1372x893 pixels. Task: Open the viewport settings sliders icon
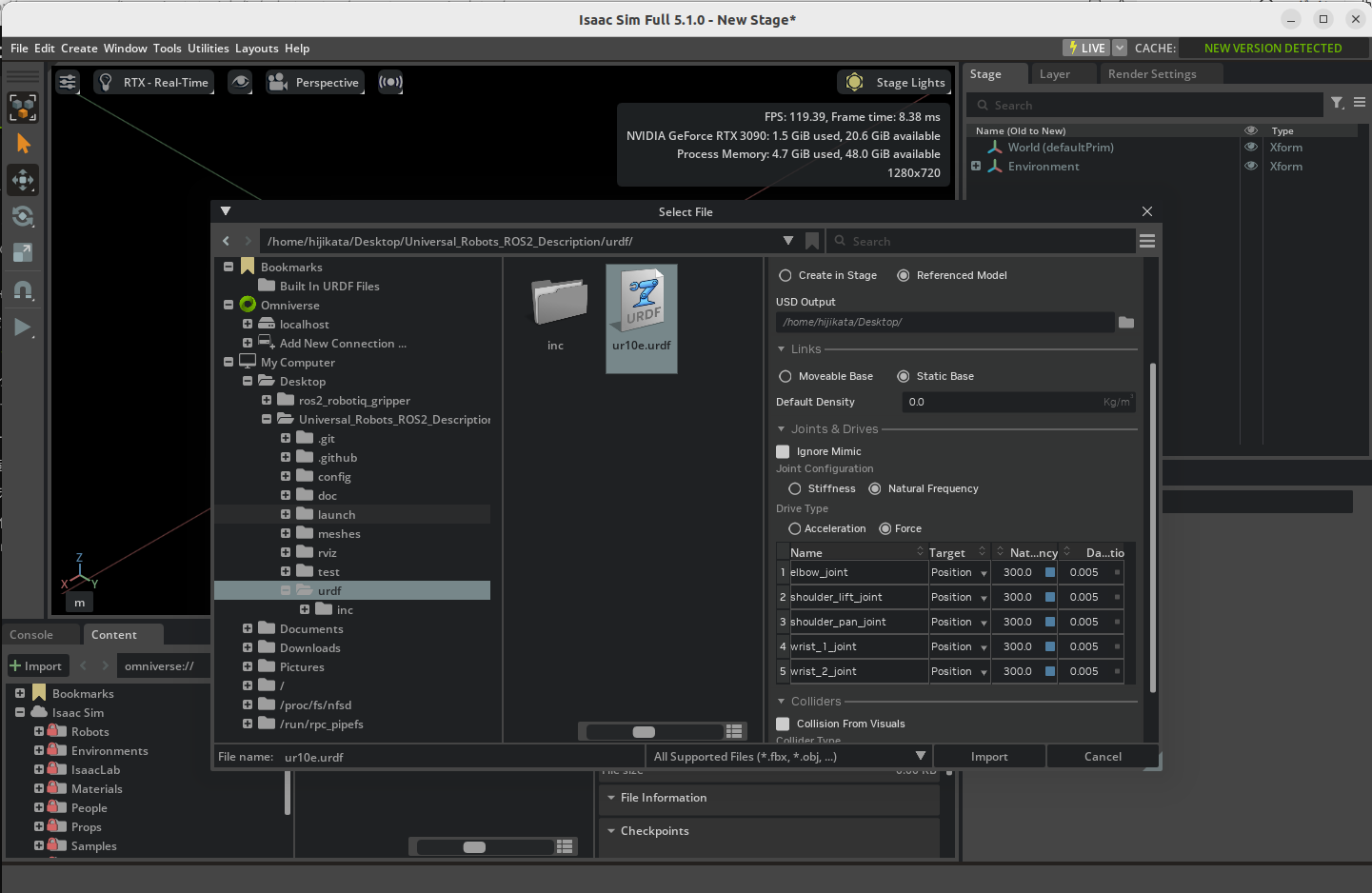(x=68, y=83)
